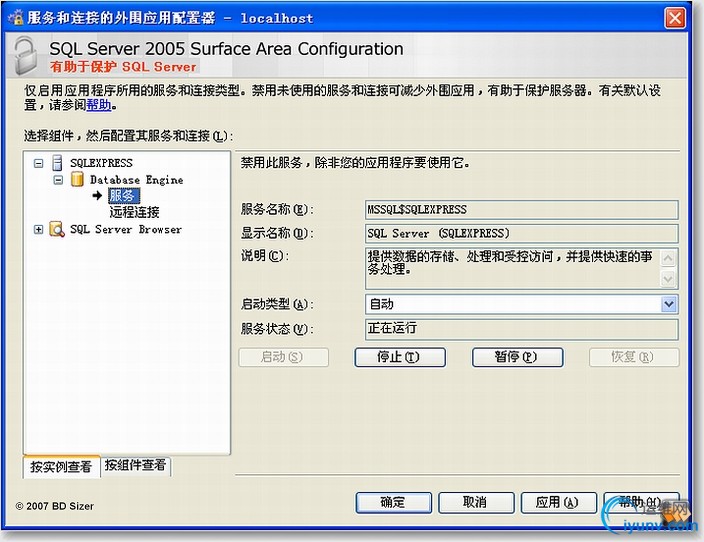
Task: Click the padlock icon in the header
Action: coord(26,57)
